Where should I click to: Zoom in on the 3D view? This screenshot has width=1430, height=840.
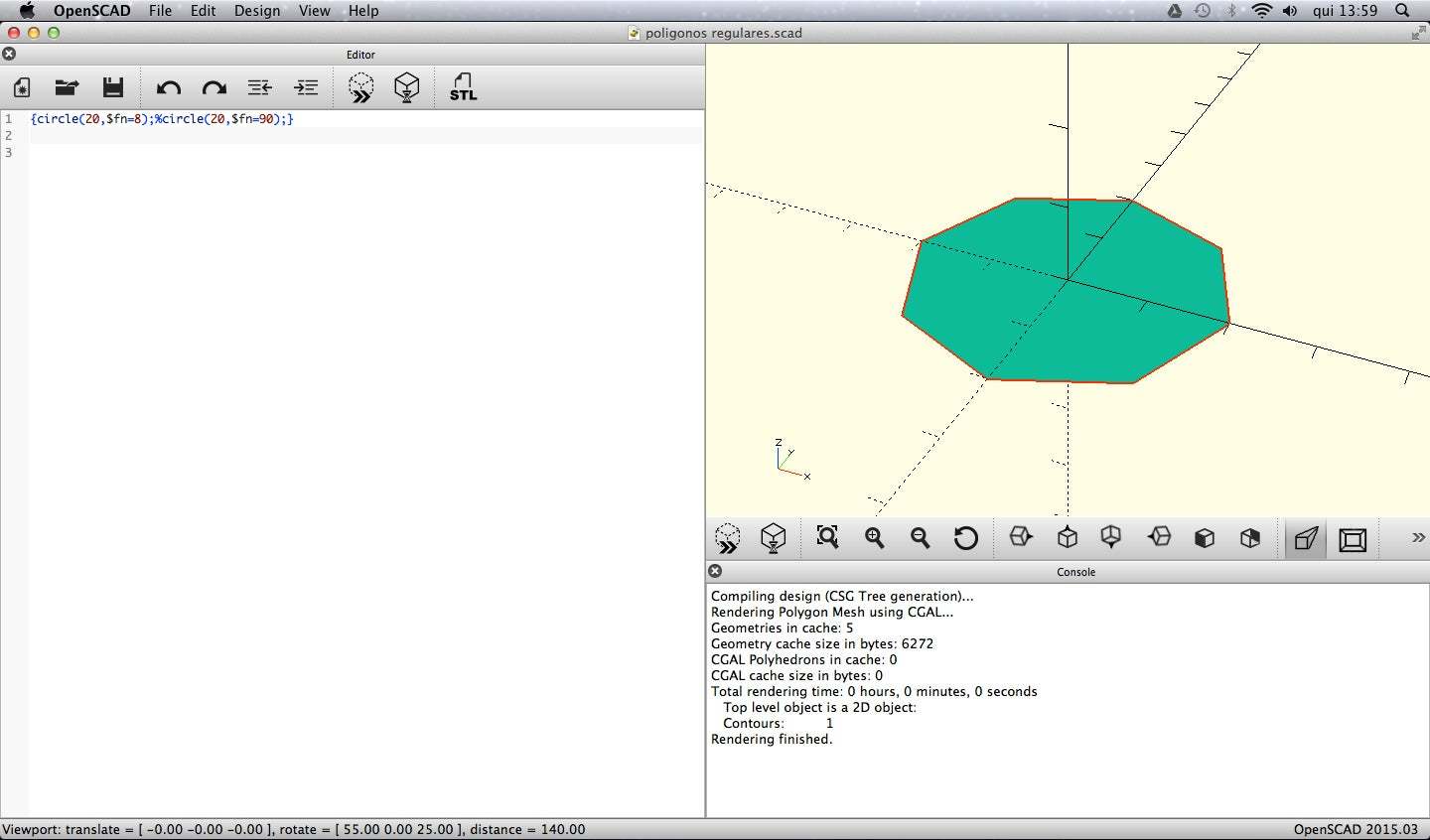(x=874, y=537)
